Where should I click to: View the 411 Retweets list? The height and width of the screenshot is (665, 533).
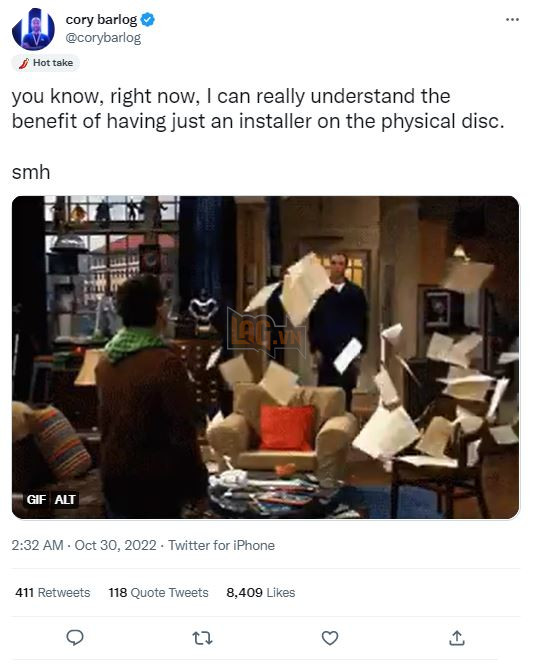pos(53,592)
